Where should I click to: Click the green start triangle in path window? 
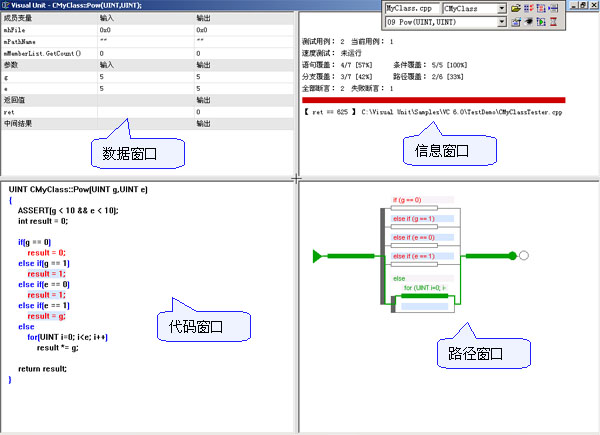[318, 256]
